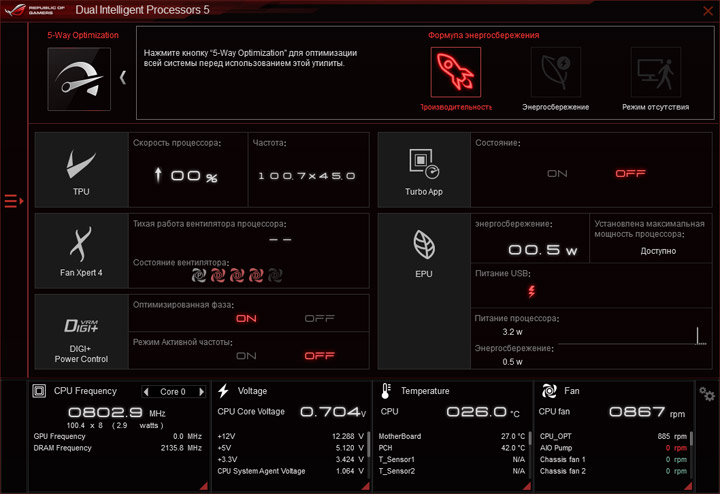Expand Fan panel corner triangle
The width and height of the screenshot is (720, 494).
[x=688, y=486]
